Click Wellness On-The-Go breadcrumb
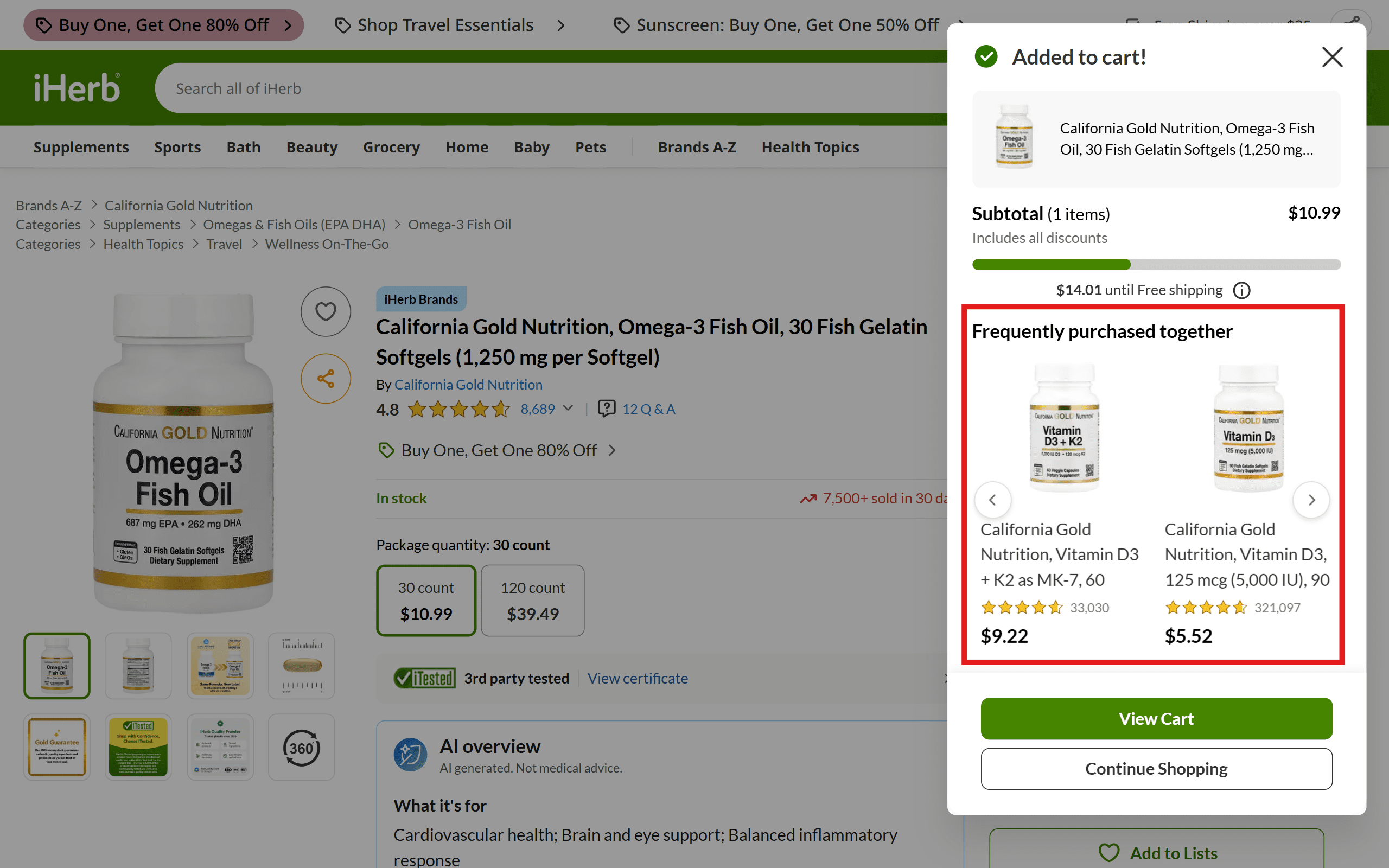 point(327,244)
